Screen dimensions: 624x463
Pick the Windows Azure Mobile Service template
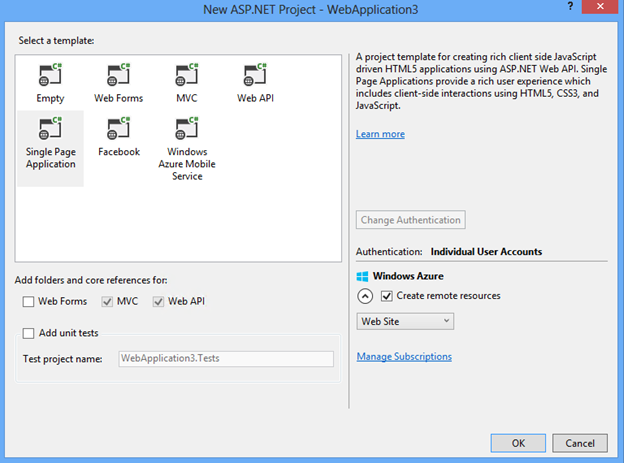pyautogui.click(x=187, y=148)
